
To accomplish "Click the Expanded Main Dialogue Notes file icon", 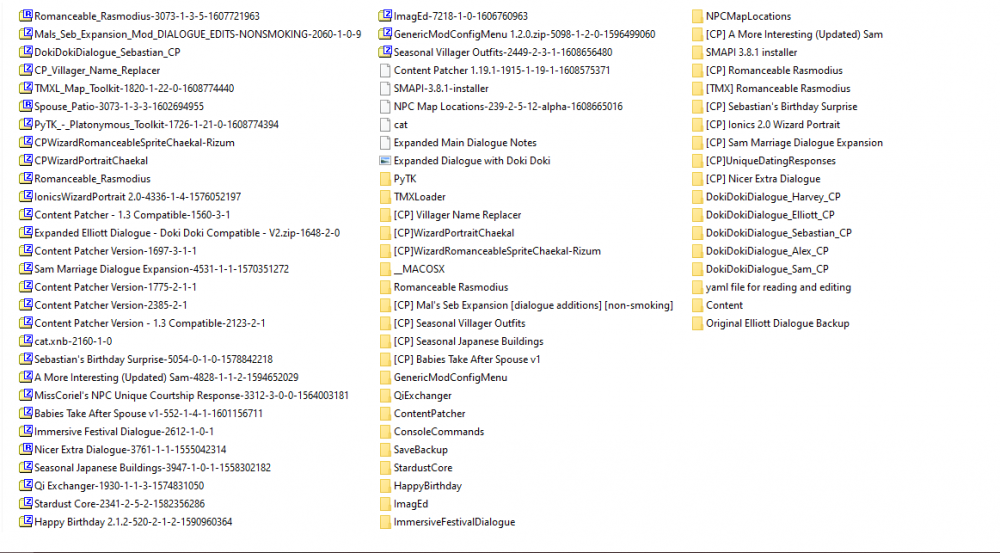I will pos(385,142).
